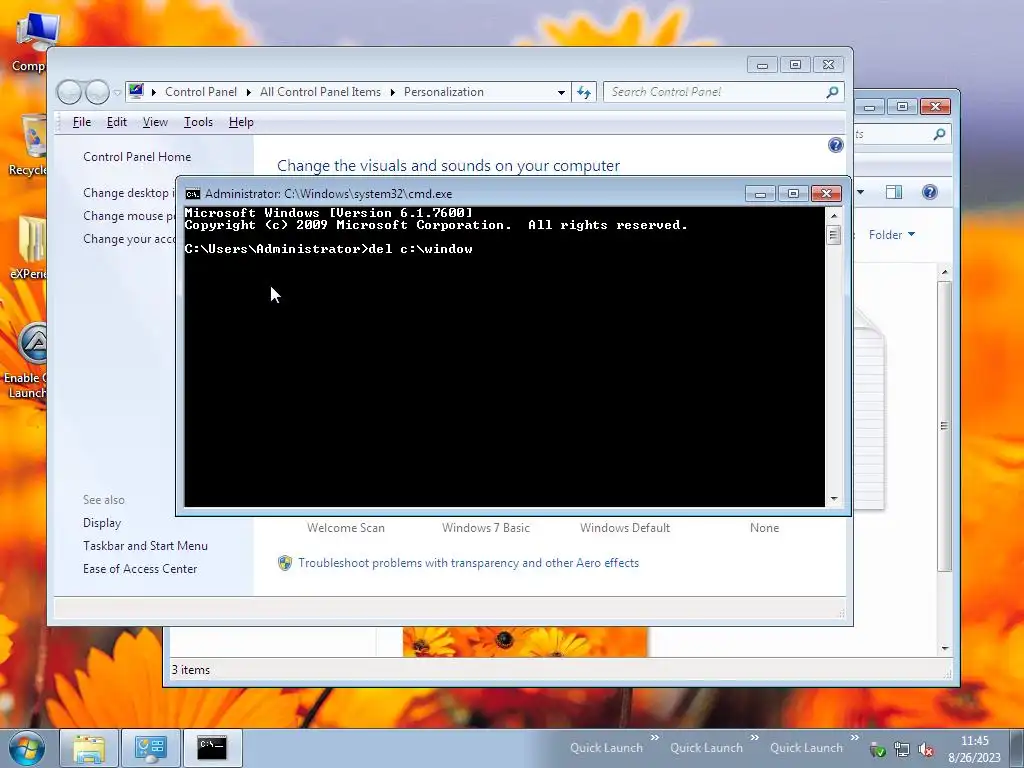Expand the first Quick Launch toolbar chevron
Viewport: 1024px width, 768px height.
coord(654,737)
